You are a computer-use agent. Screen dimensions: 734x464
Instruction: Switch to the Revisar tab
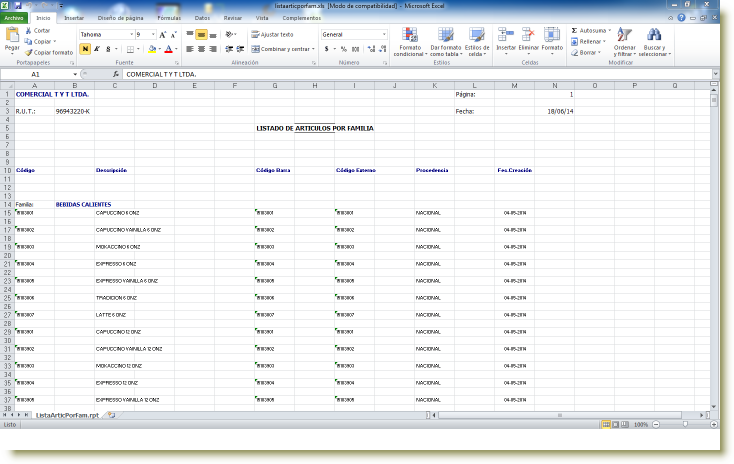(233, 18)
